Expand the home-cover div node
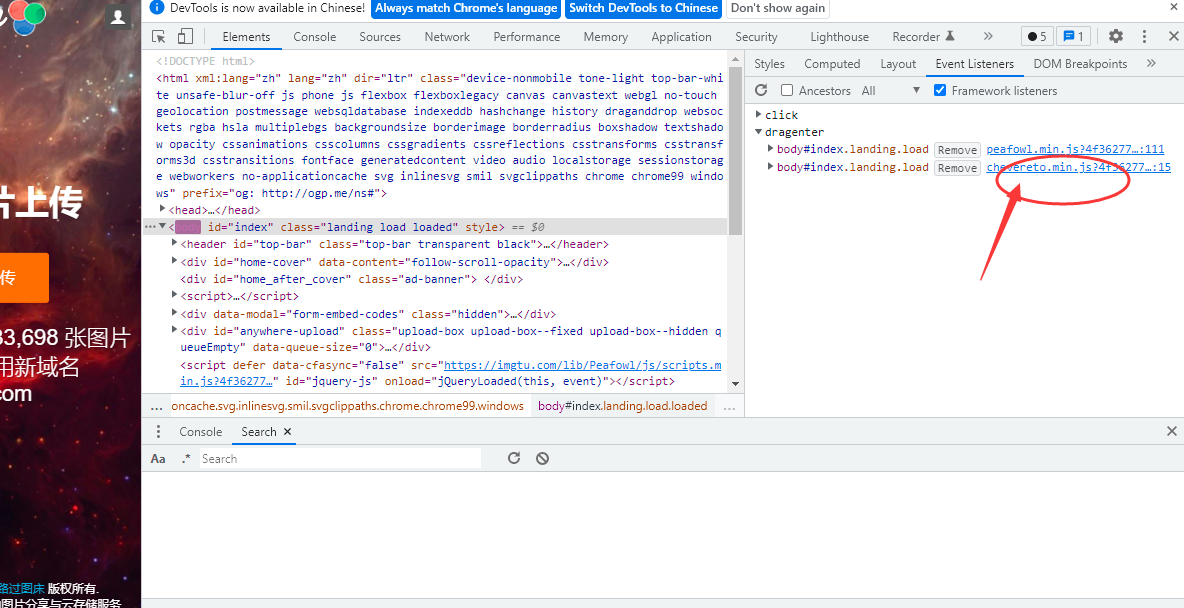This screenshot has width=1184, height=608. (175, 261)
